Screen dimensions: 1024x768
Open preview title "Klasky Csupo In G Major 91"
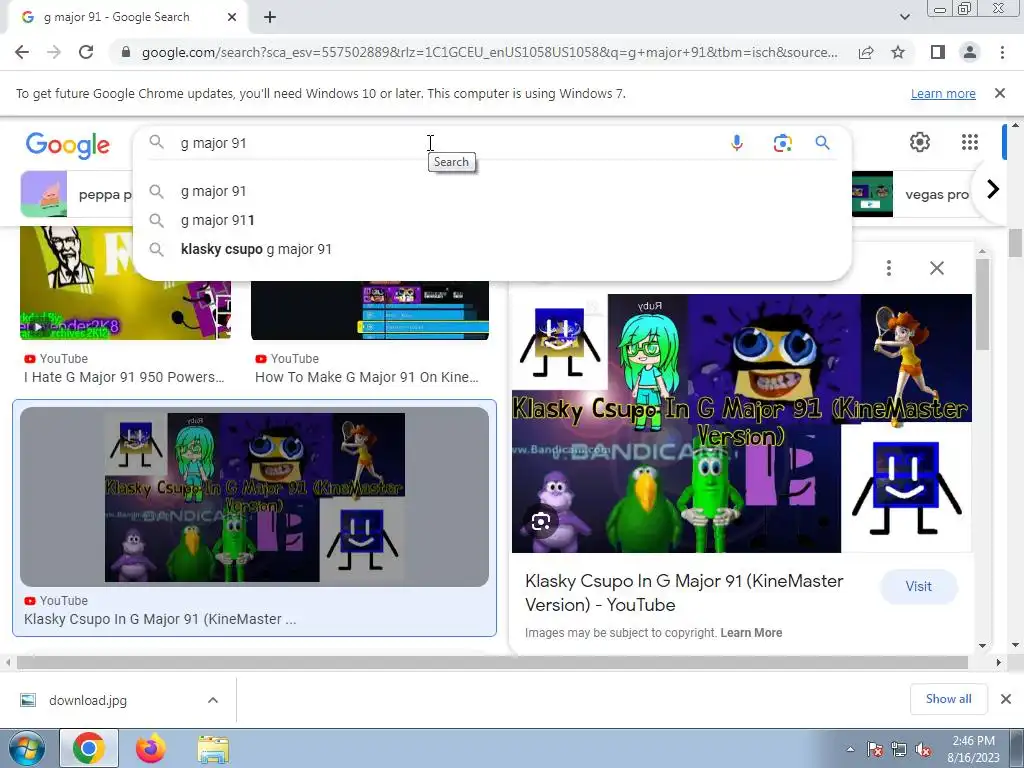684,593
